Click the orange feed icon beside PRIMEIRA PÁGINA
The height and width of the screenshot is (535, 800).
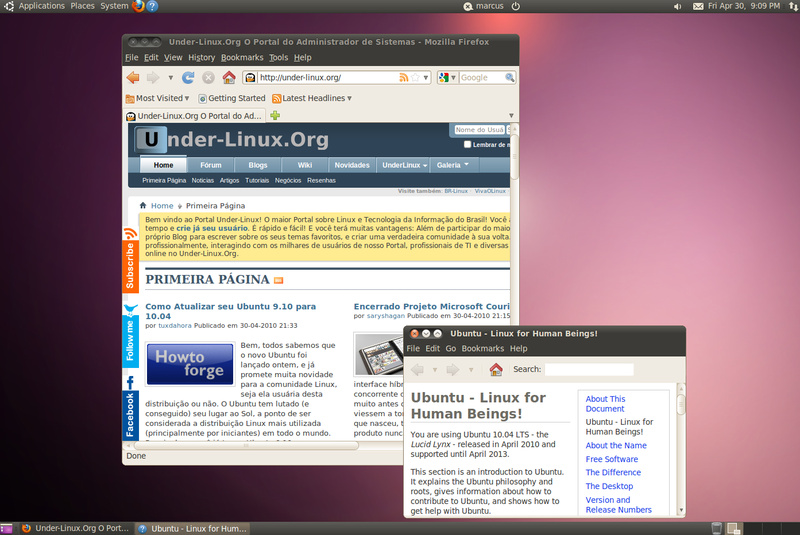[279, 280]
